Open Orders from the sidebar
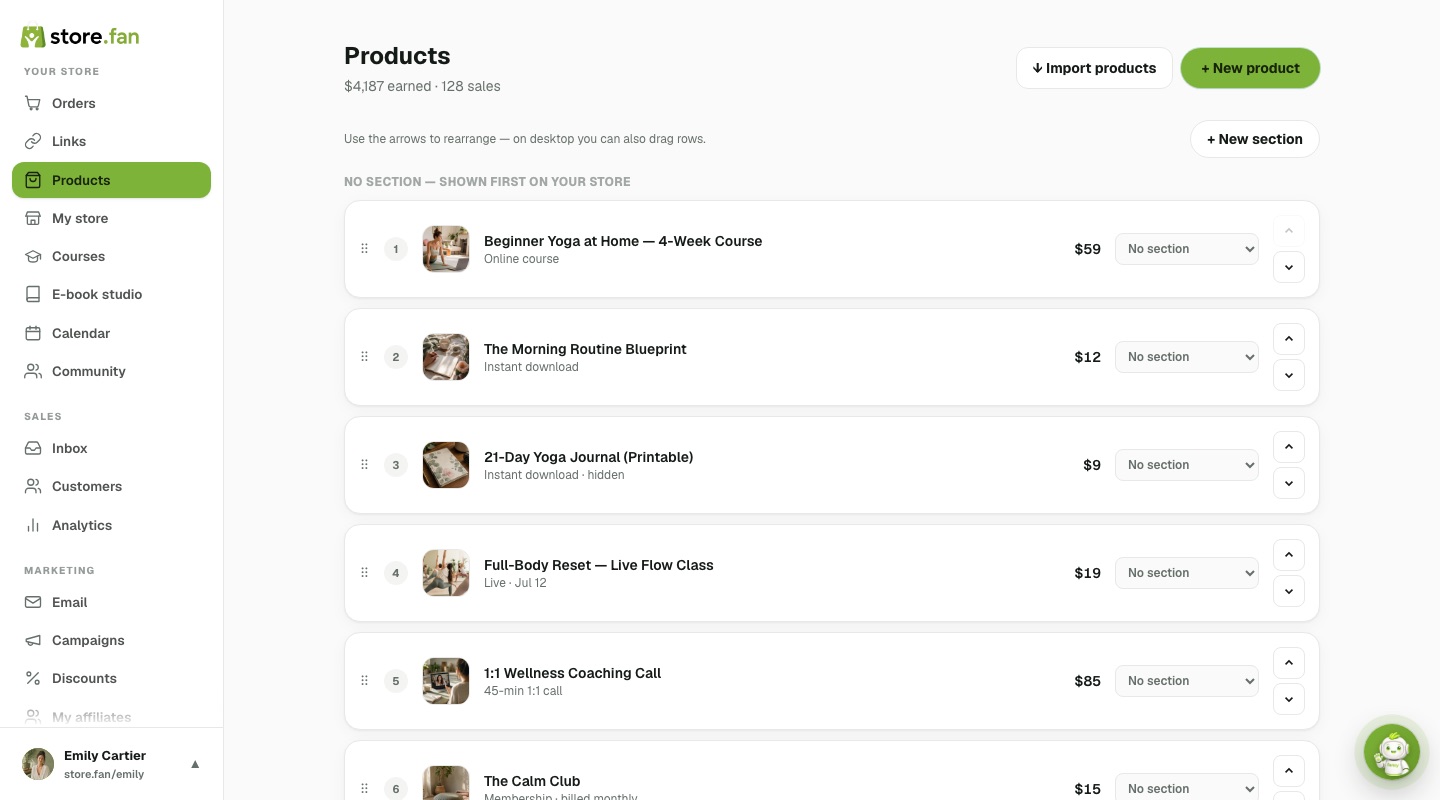 click(111, 103)
